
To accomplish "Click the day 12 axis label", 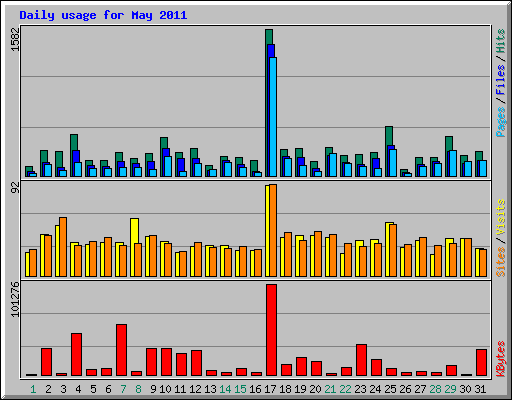I will (x=195, y=389).
